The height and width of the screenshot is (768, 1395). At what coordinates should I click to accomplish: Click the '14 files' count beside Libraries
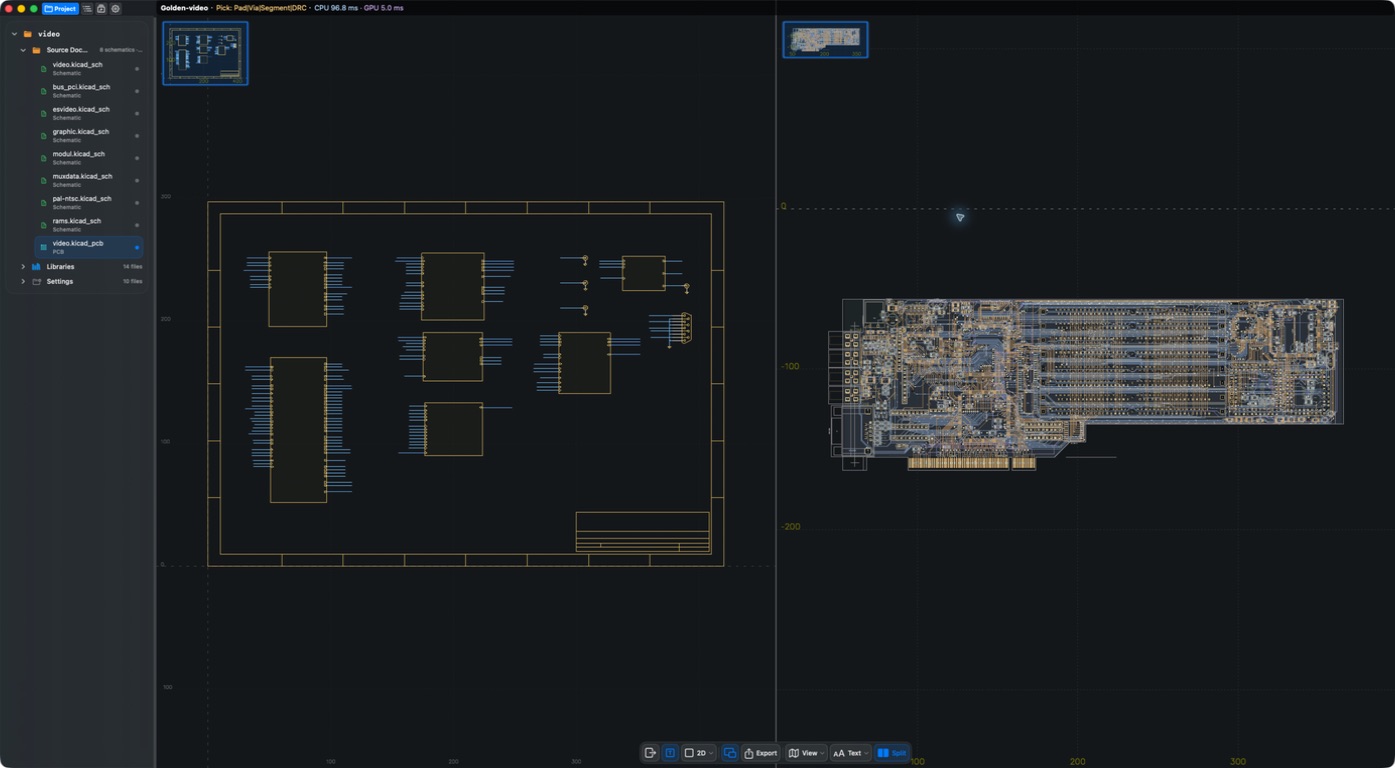133,267
